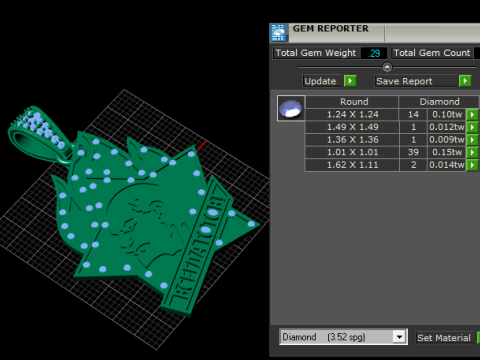Select the round gem thumbnail
This screenshot has height=360, width=480.
point(291,108)
